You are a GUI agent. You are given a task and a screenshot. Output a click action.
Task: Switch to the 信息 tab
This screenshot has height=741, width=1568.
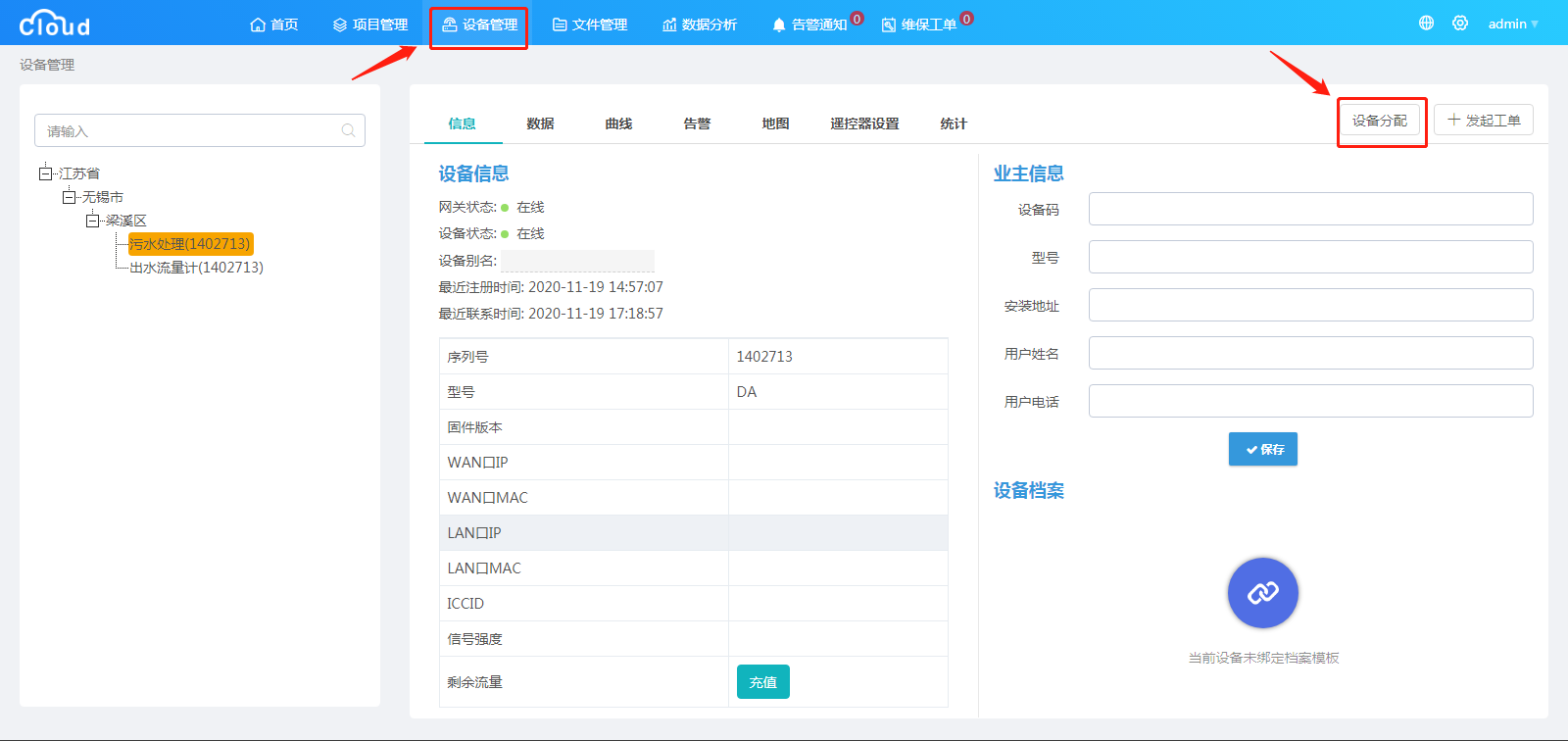coord(463,123)
